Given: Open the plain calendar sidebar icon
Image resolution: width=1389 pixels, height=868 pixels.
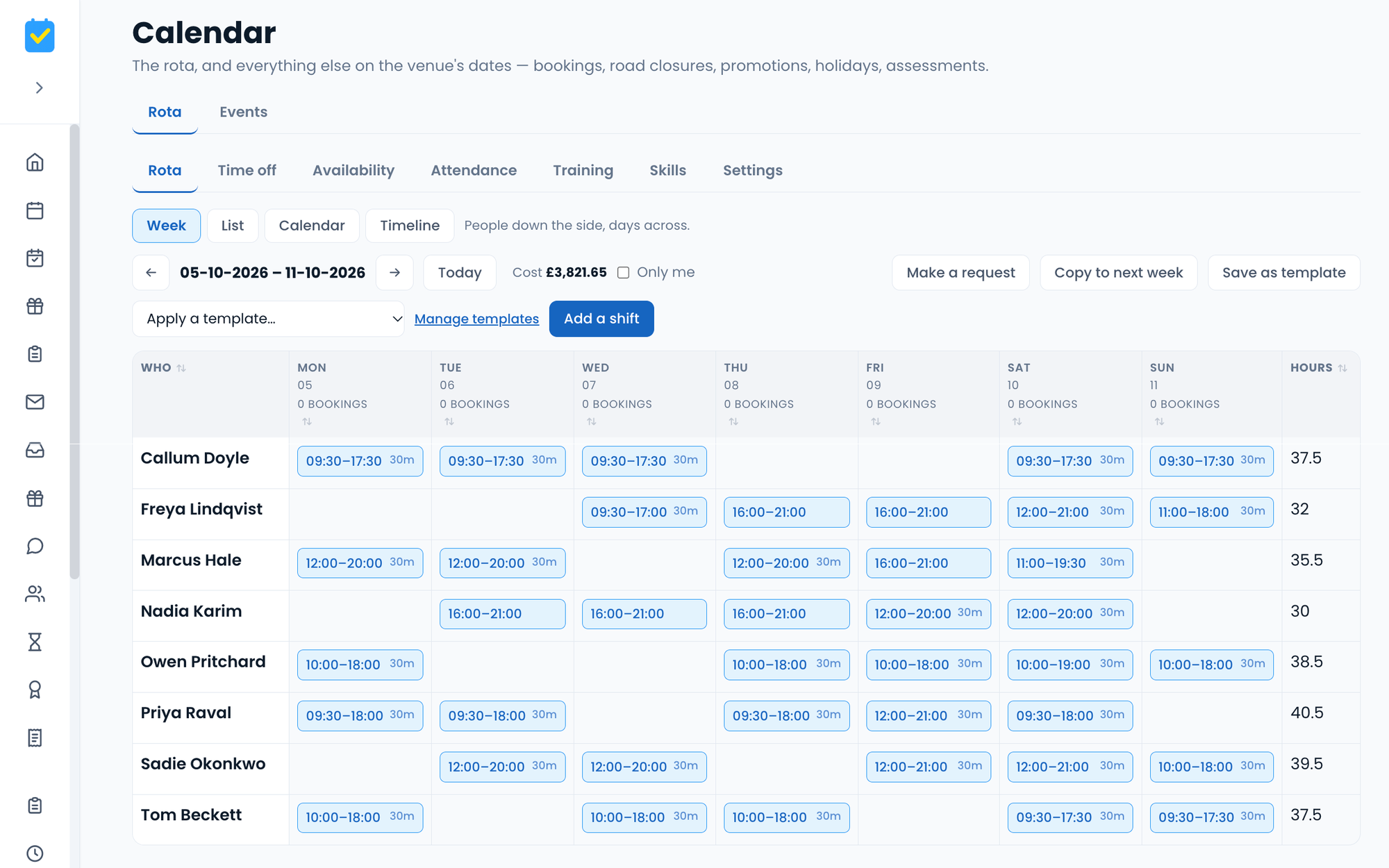Looking at the screenshot, I should 35,210.
